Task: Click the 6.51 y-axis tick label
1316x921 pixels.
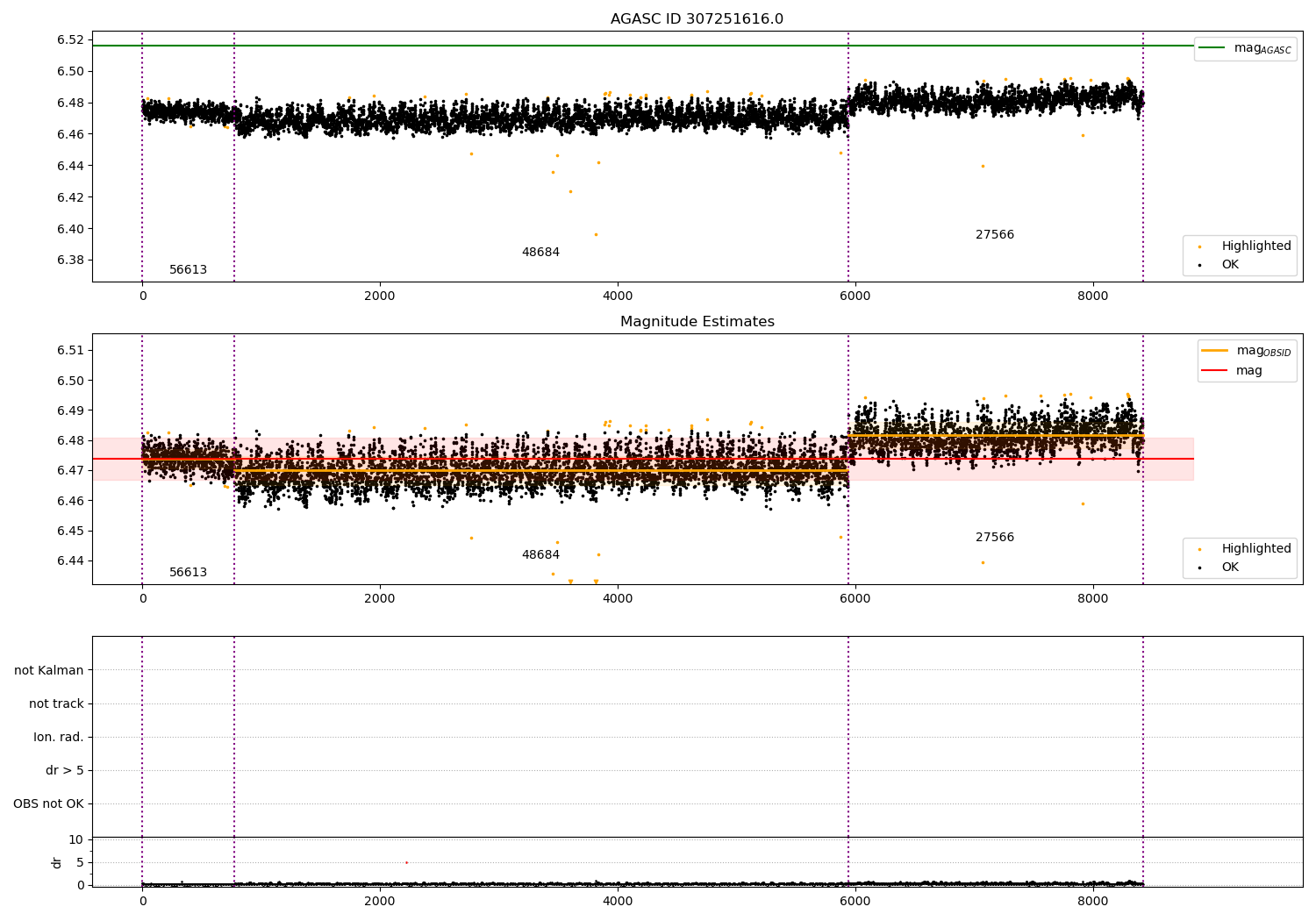Action: point(69,350)
